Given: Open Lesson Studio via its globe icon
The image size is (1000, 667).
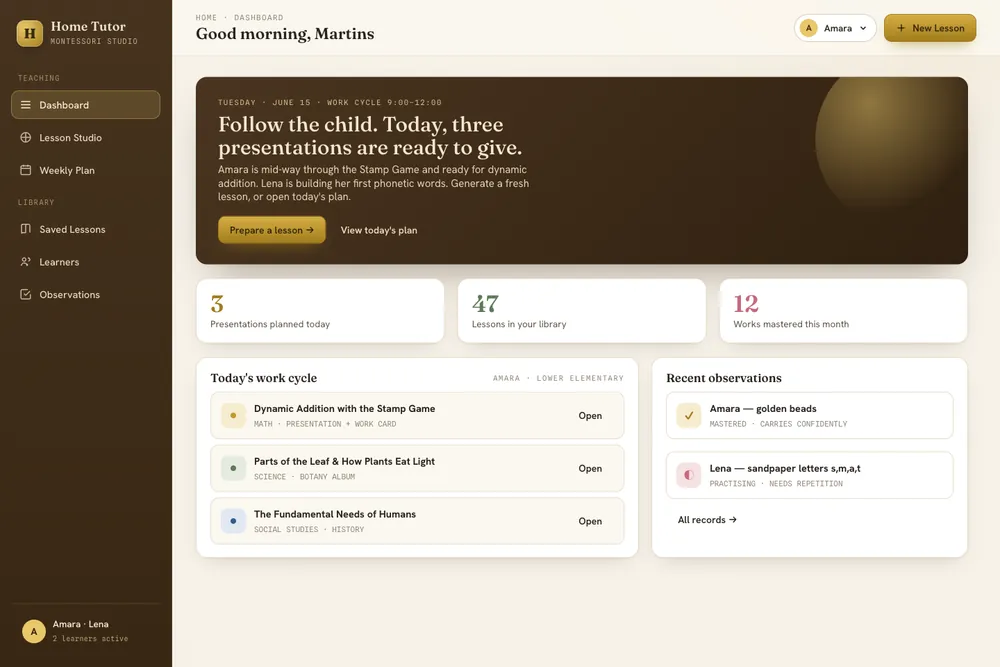Looking at the screenshot, I should click(x=26, y=137).
